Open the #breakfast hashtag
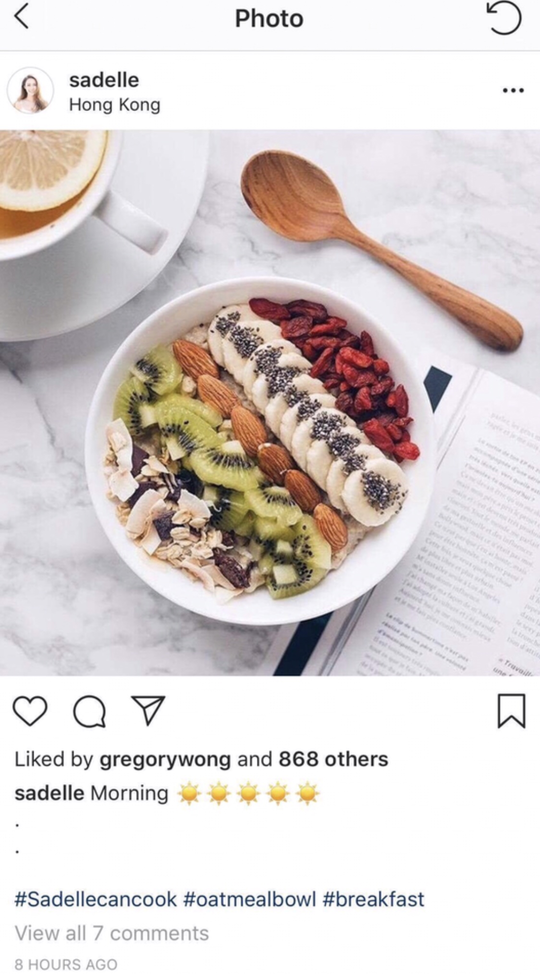This screenshot has width=540, height=974. [373, 899]
